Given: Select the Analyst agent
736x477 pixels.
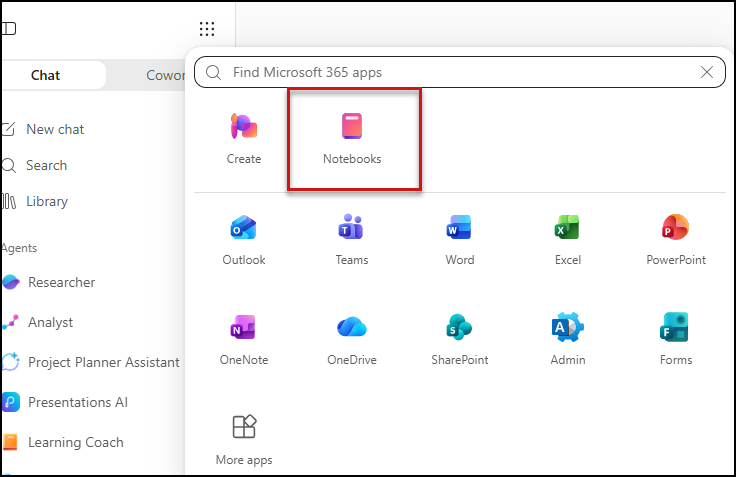Looking at the screenshot, I should click(x=38, y=322).
